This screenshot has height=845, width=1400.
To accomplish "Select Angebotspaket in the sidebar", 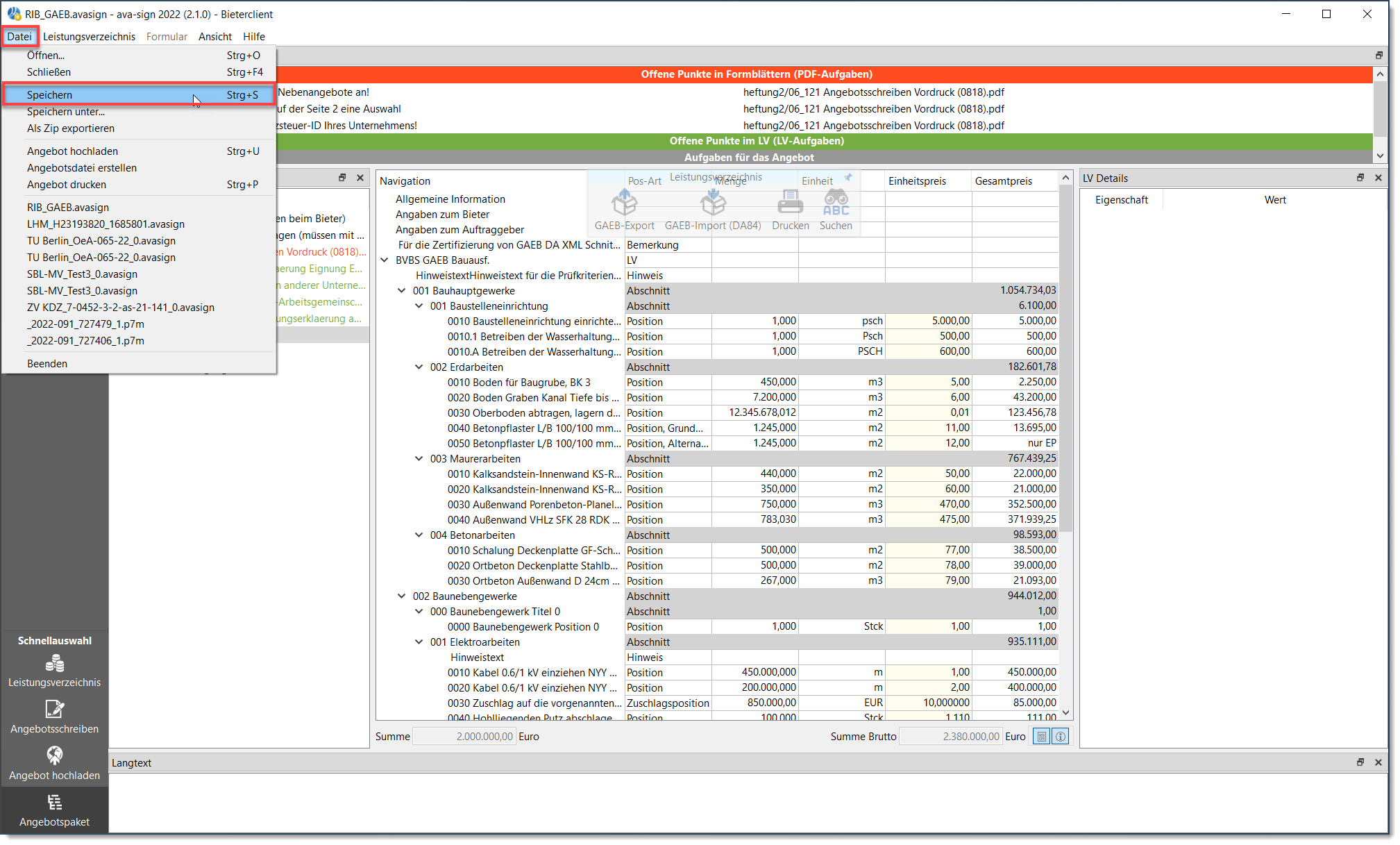I will 54,810.
